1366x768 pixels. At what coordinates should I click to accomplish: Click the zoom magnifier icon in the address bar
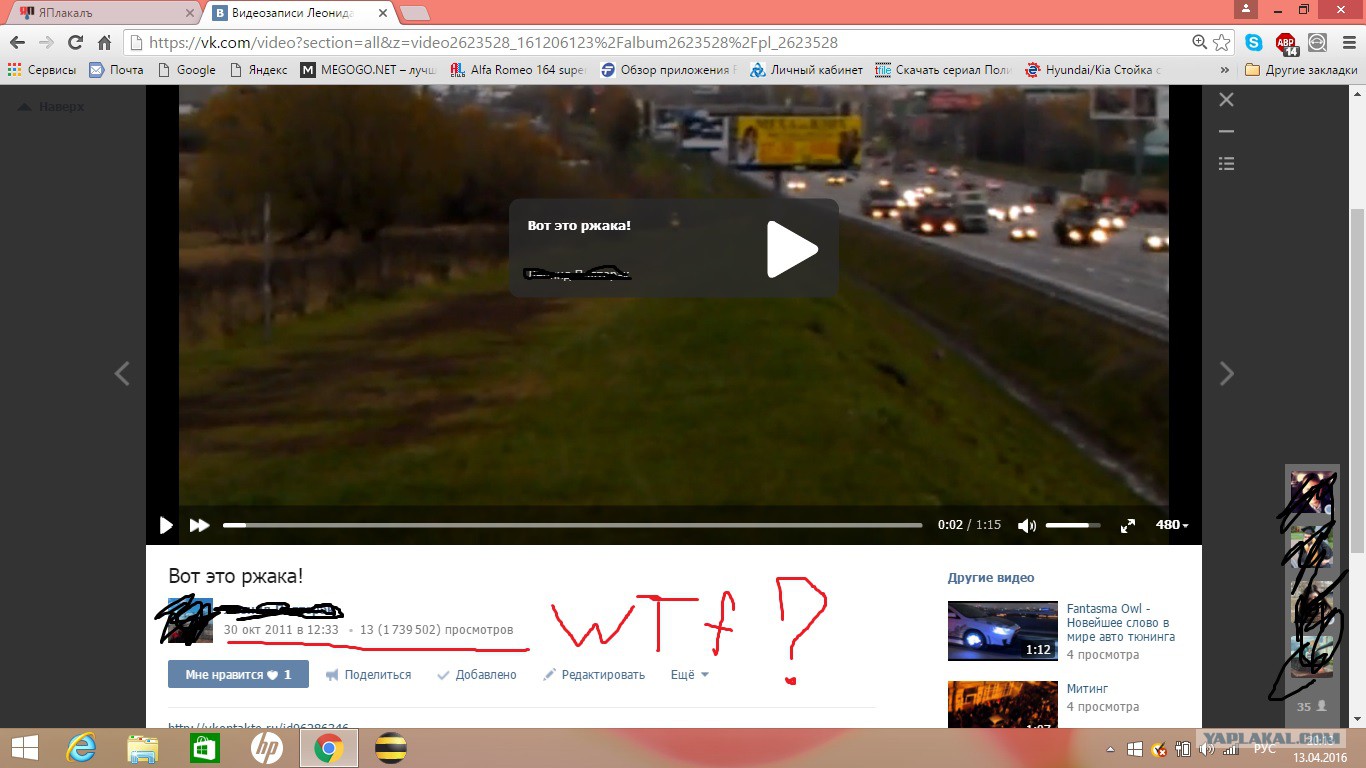tap(1199, 43)
